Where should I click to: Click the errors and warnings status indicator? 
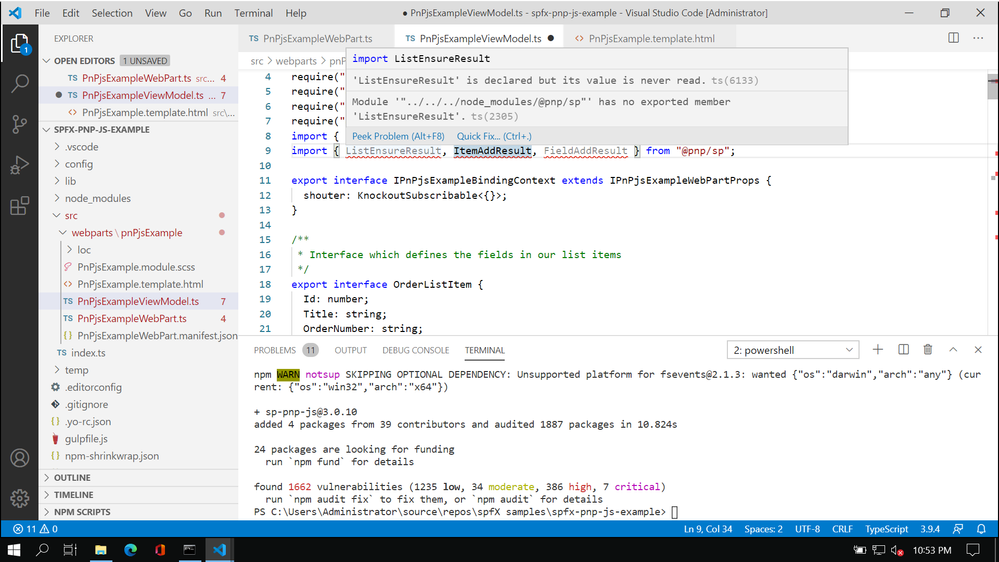[35, 529]
